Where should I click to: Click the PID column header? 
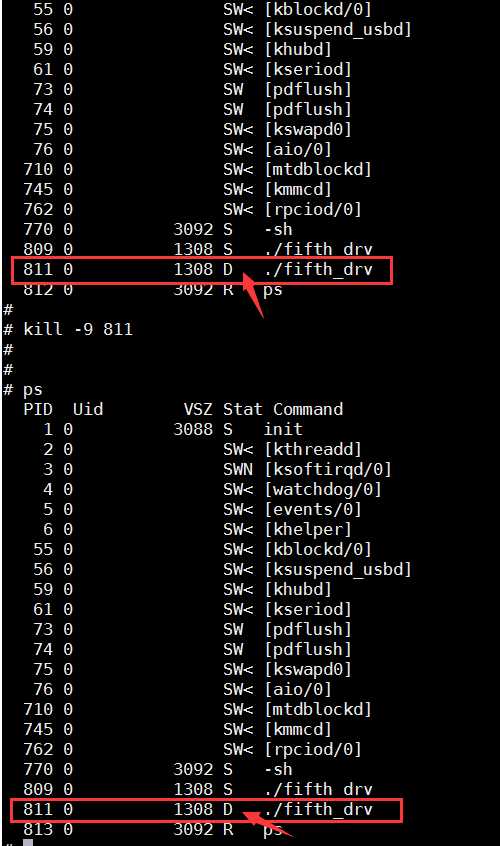click(x=38, y=409)
